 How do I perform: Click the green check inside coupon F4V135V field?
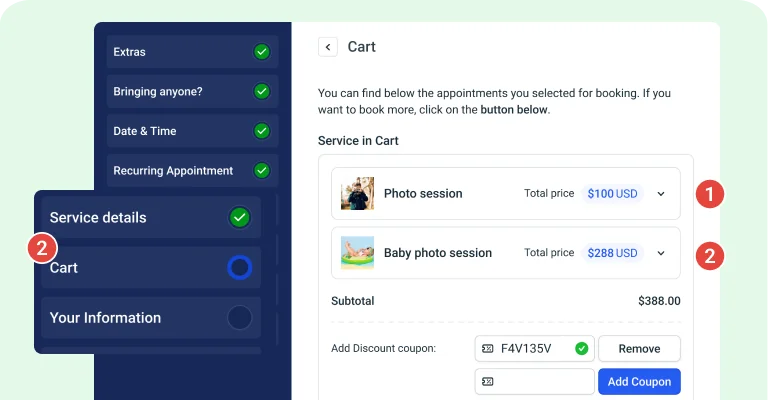tap(581, 349)
